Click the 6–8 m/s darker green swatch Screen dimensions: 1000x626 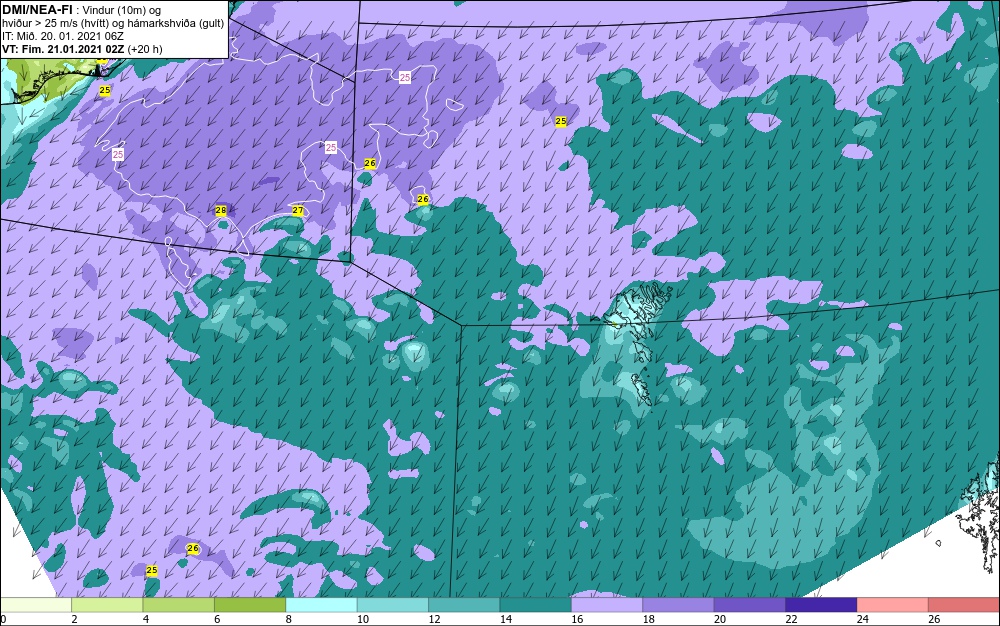[250, 605]
